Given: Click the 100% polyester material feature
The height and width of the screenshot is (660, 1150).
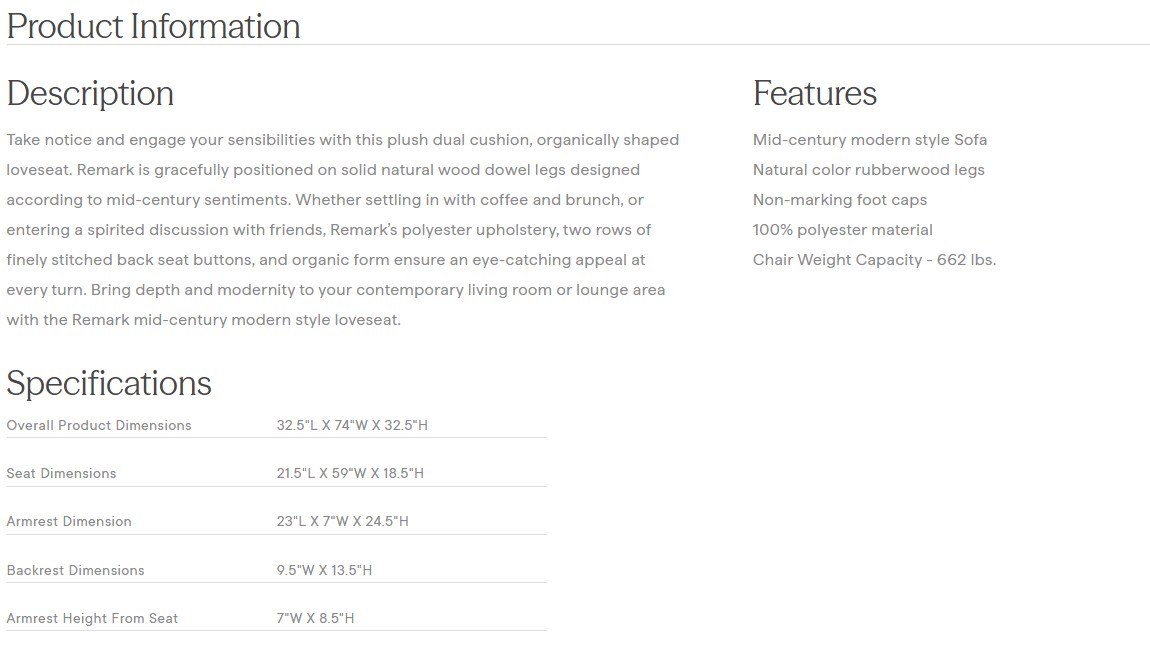Looking at the screenshot, I should tap(842, 230).
